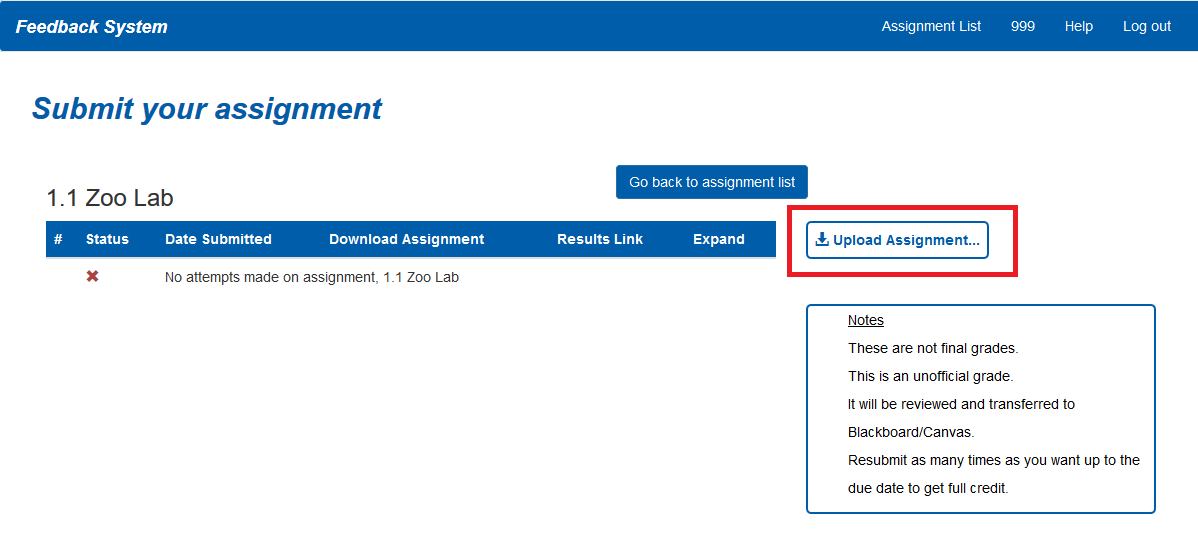This screenshot has height=536, width=1198.
Task: Click the underlined Notes heading
Action: tap(865, 320)
